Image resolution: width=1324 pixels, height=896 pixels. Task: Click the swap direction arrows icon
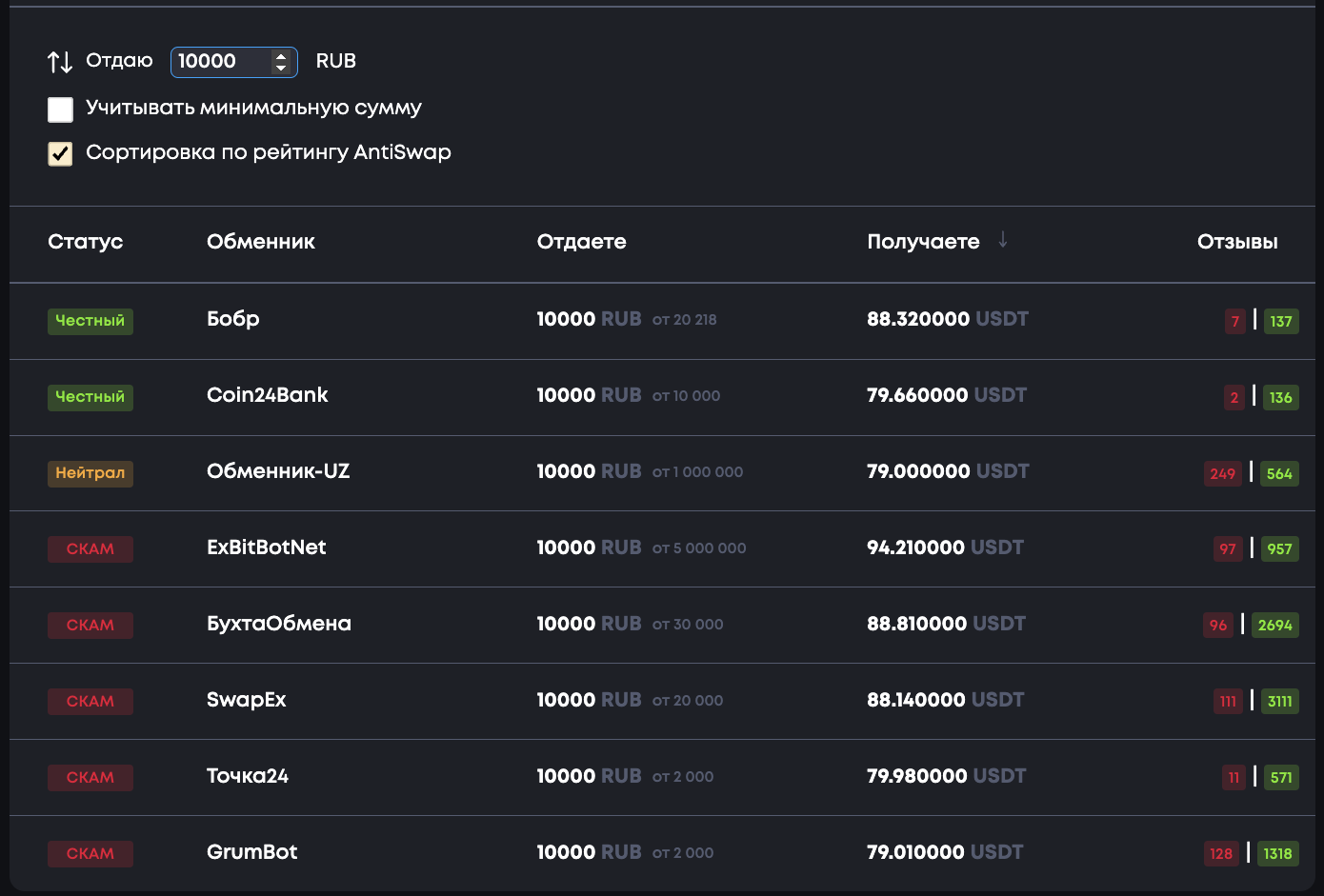tap(60, 62)
